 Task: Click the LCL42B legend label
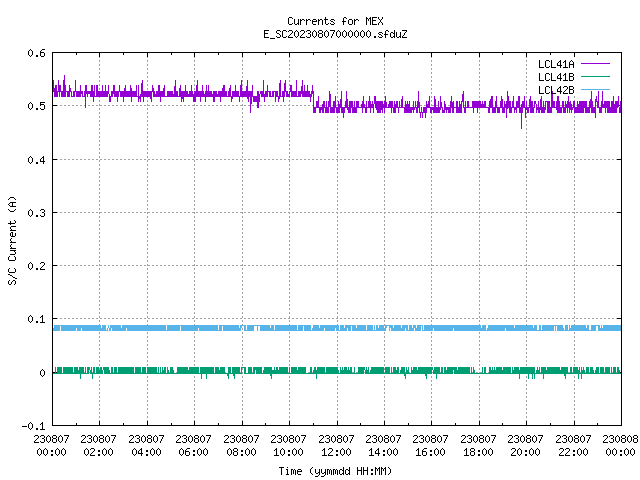coord(556,90)
